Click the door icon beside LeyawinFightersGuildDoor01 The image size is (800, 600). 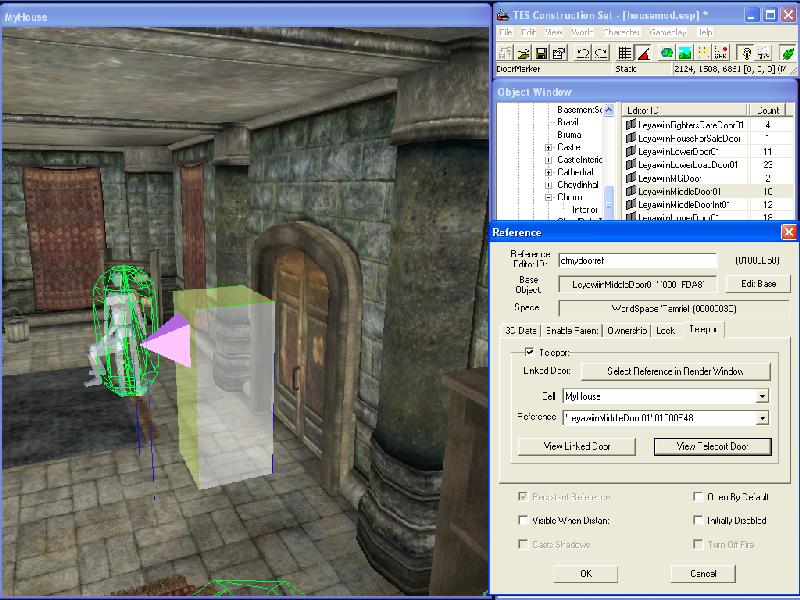(631, 124)
